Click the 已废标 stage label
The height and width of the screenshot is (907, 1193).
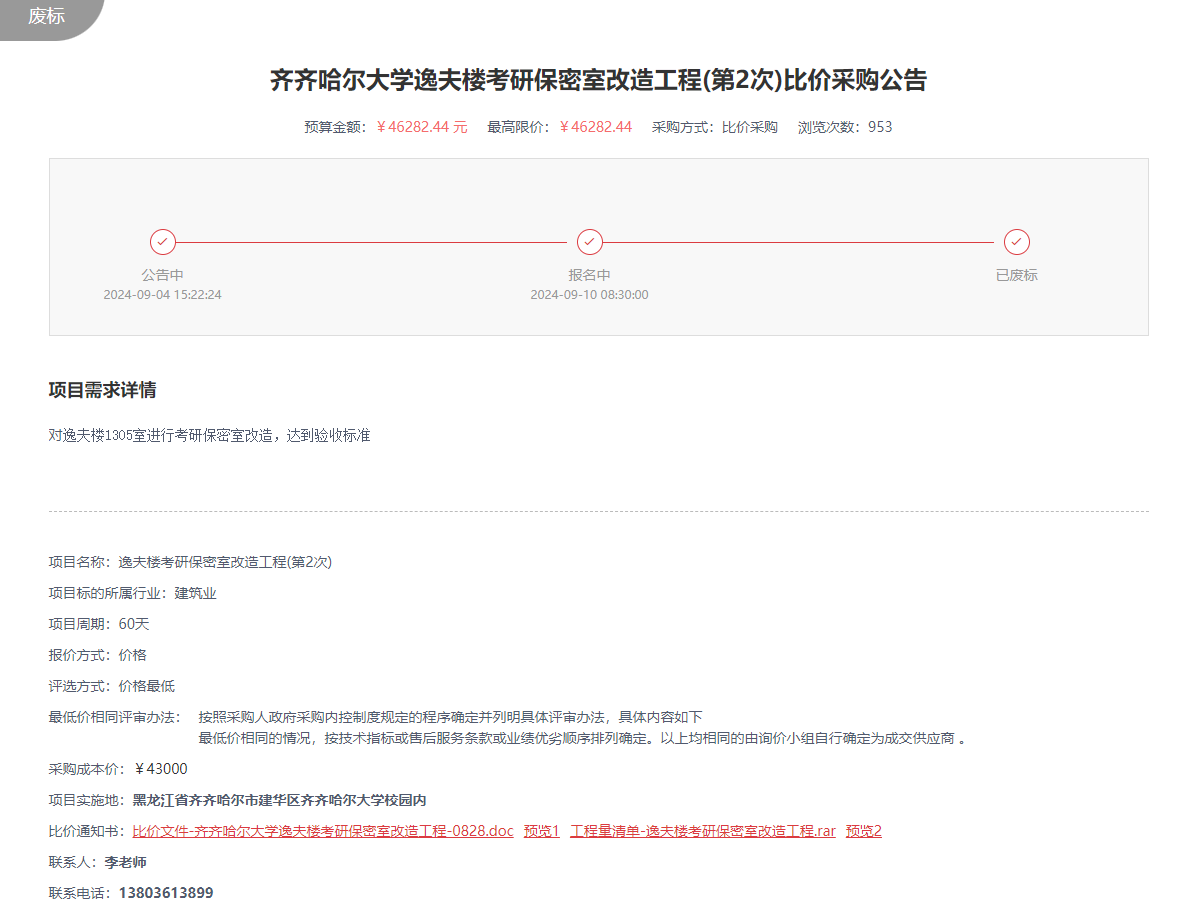[x=1017, y=275]
